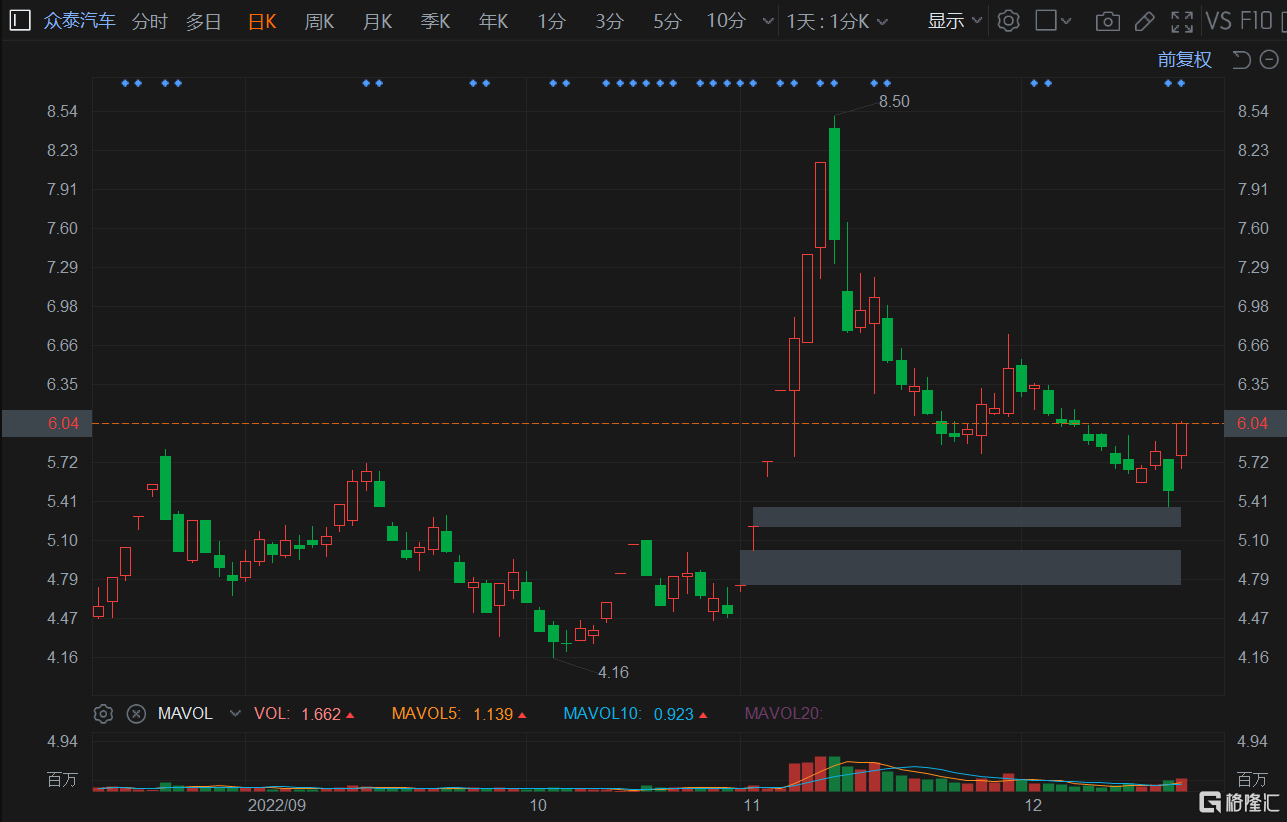The width and height of the screenshot is (1287, 822).
Task: Expand the minute-interval dropdown arrow after 10分
Action: pyautogui.click(x=767, y=21)
